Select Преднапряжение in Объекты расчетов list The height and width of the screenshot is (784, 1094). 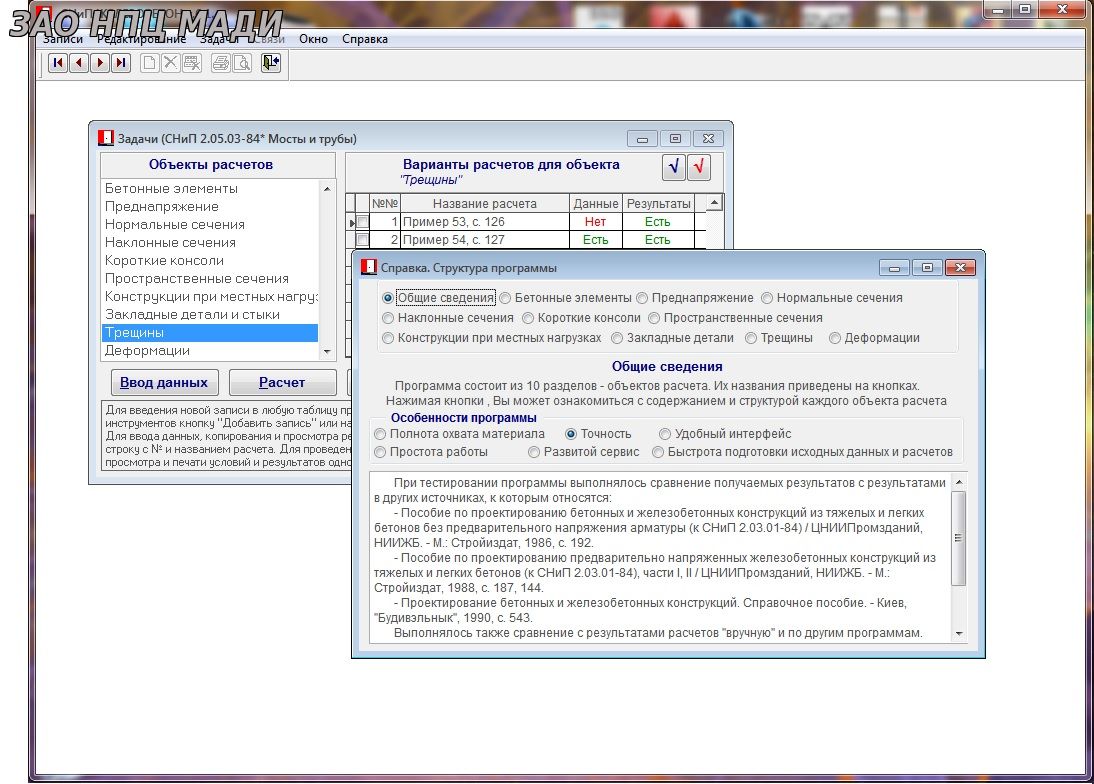point(209,206)
